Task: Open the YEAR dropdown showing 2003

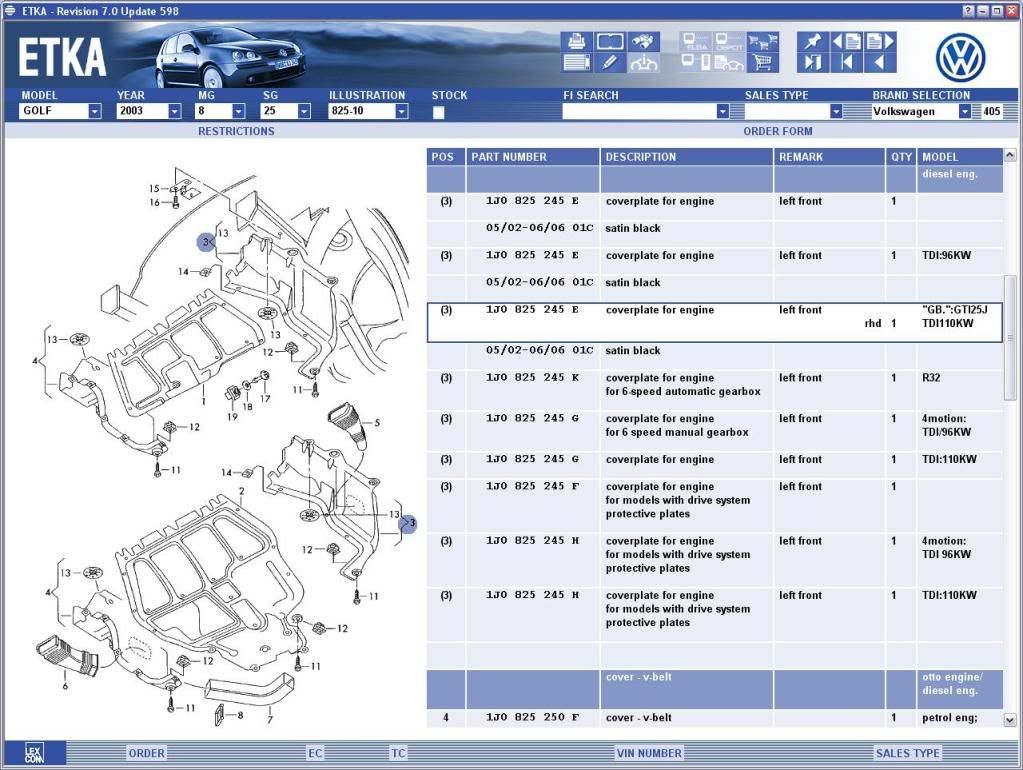Action: 174,112
